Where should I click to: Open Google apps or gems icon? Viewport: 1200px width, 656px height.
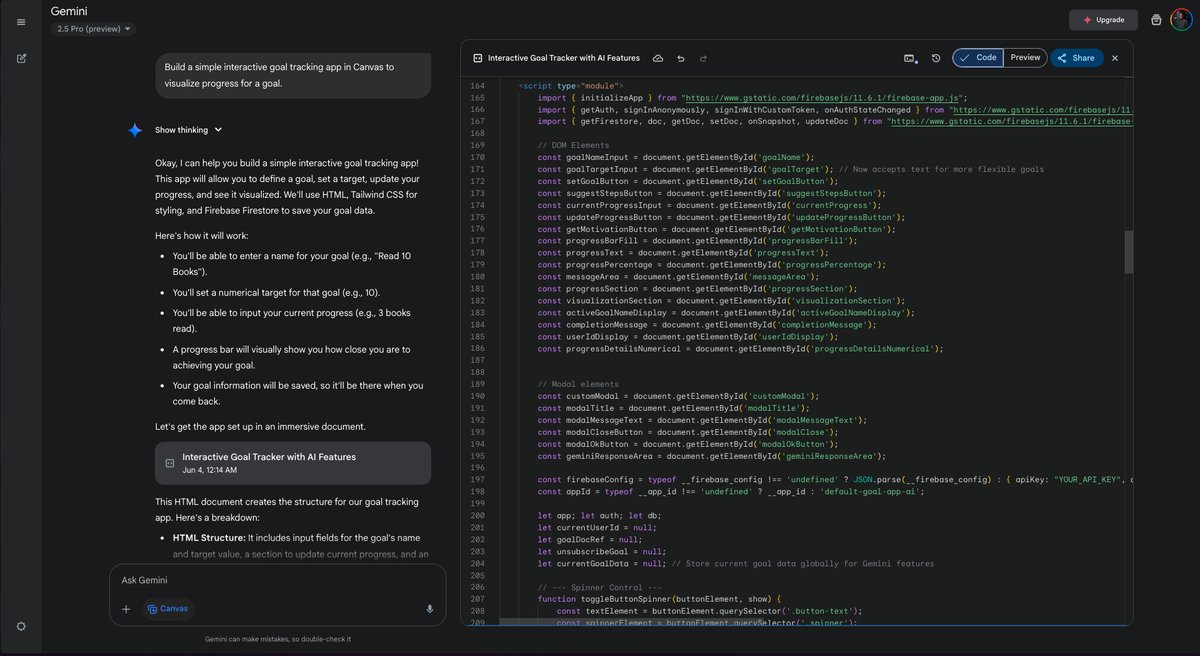pos(1156,20)
